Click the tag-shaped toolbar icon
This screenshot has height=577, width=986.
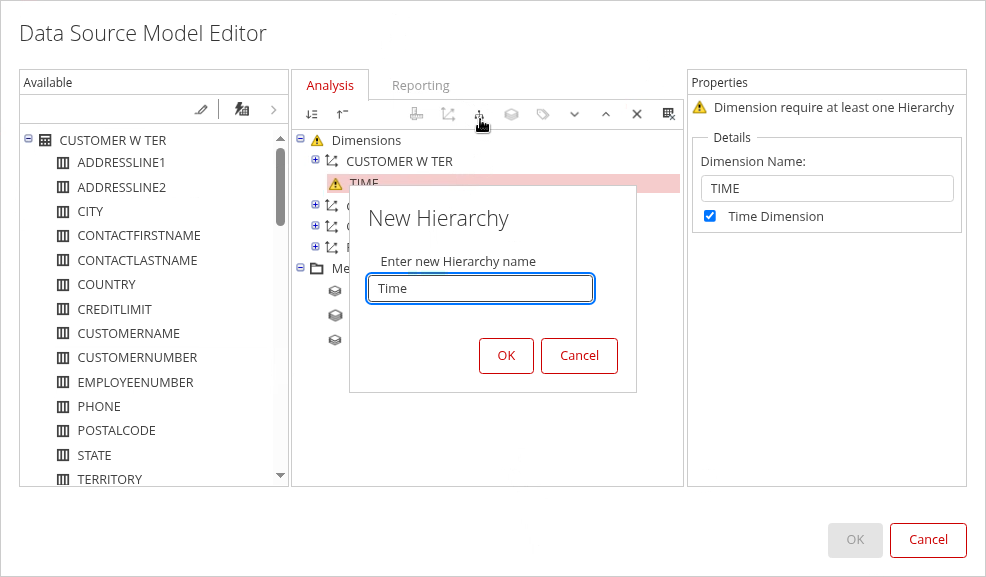click(543, 115)
